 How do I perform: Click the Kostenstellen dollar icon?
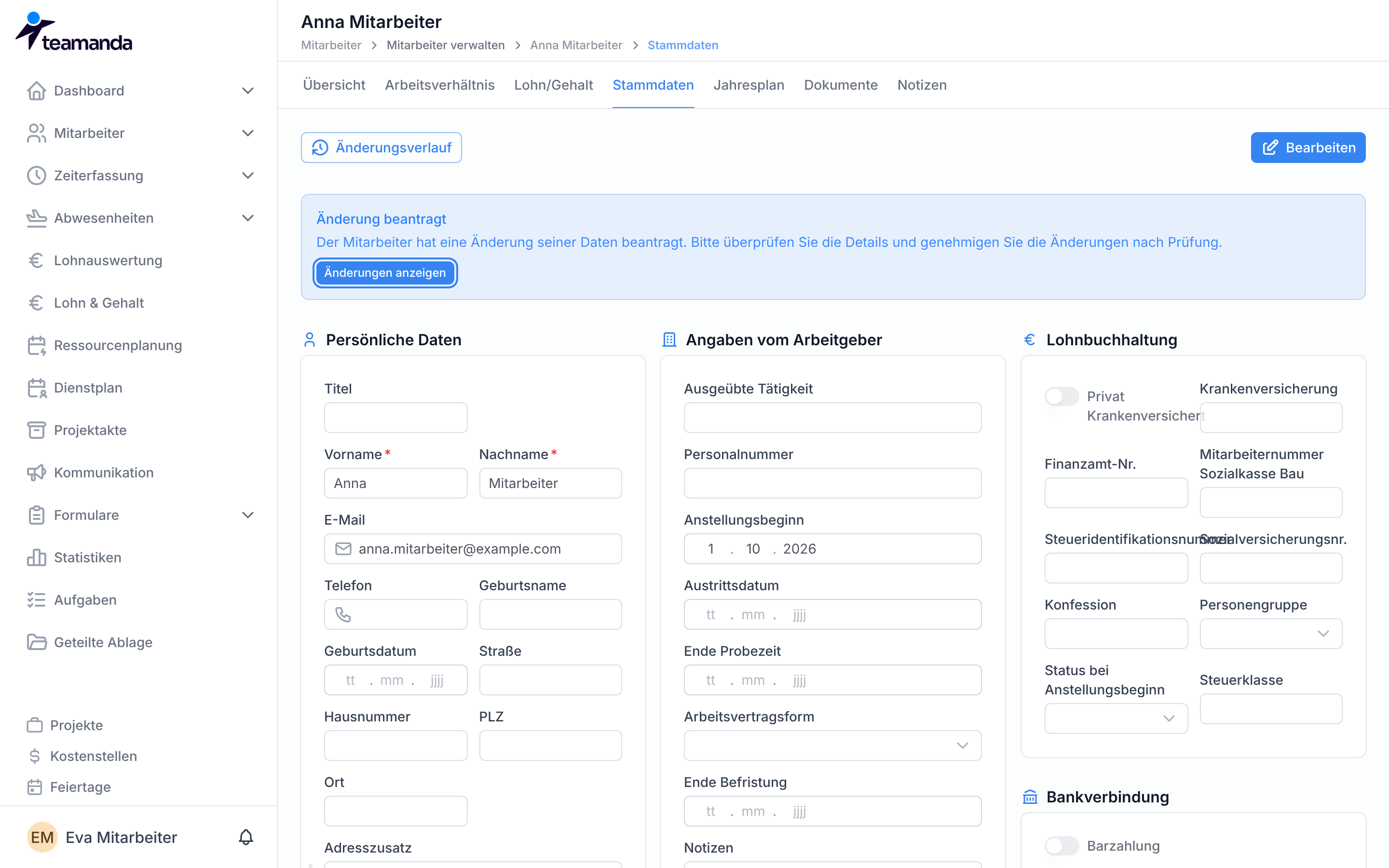[x=34, y=756]
